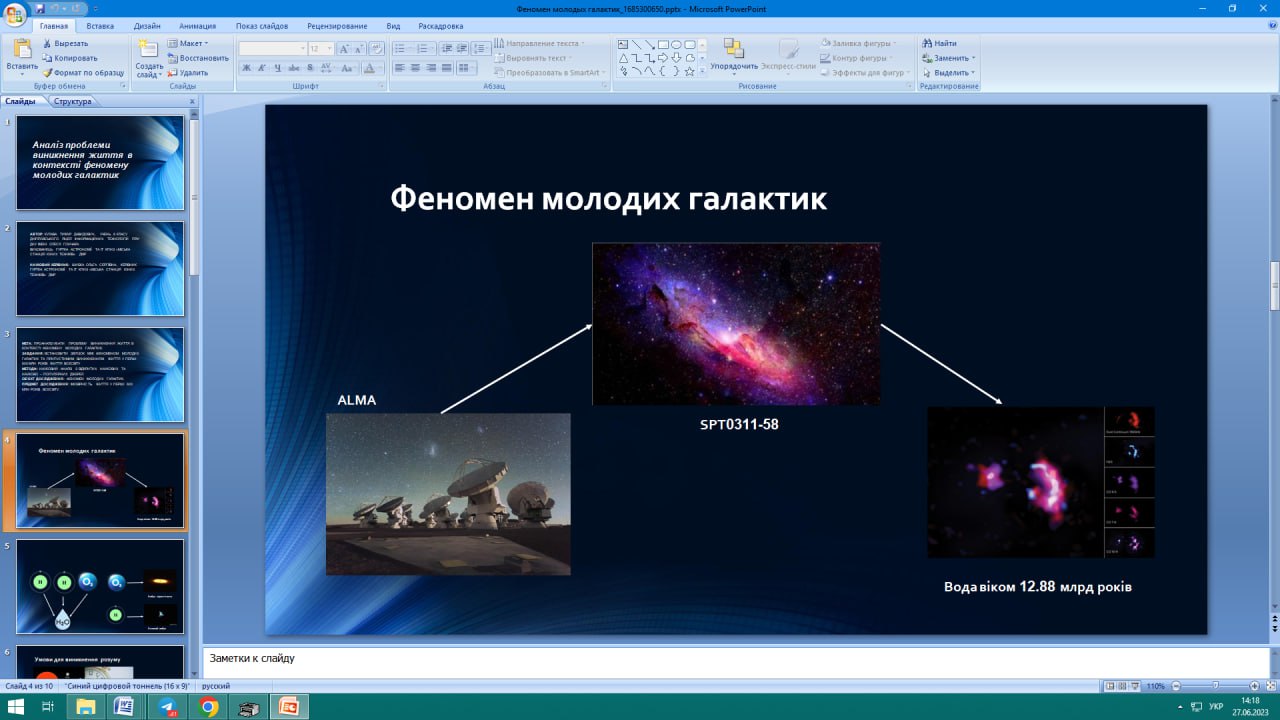Toggle bold (Ж) formatting
This screenshot has height=720, width=1280.
tap(246, 68)
